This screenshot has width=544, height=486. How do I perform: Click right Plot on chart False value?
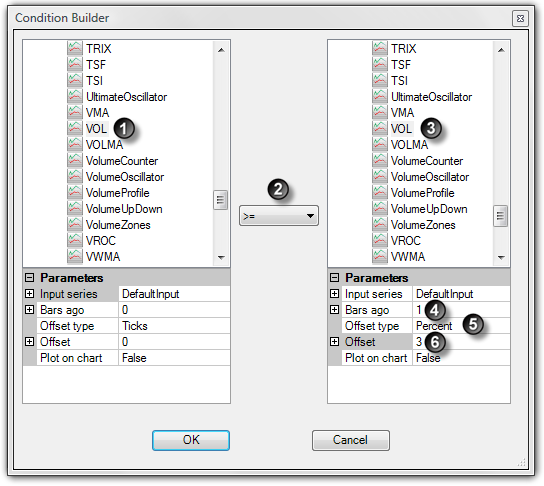coord(461,358)
